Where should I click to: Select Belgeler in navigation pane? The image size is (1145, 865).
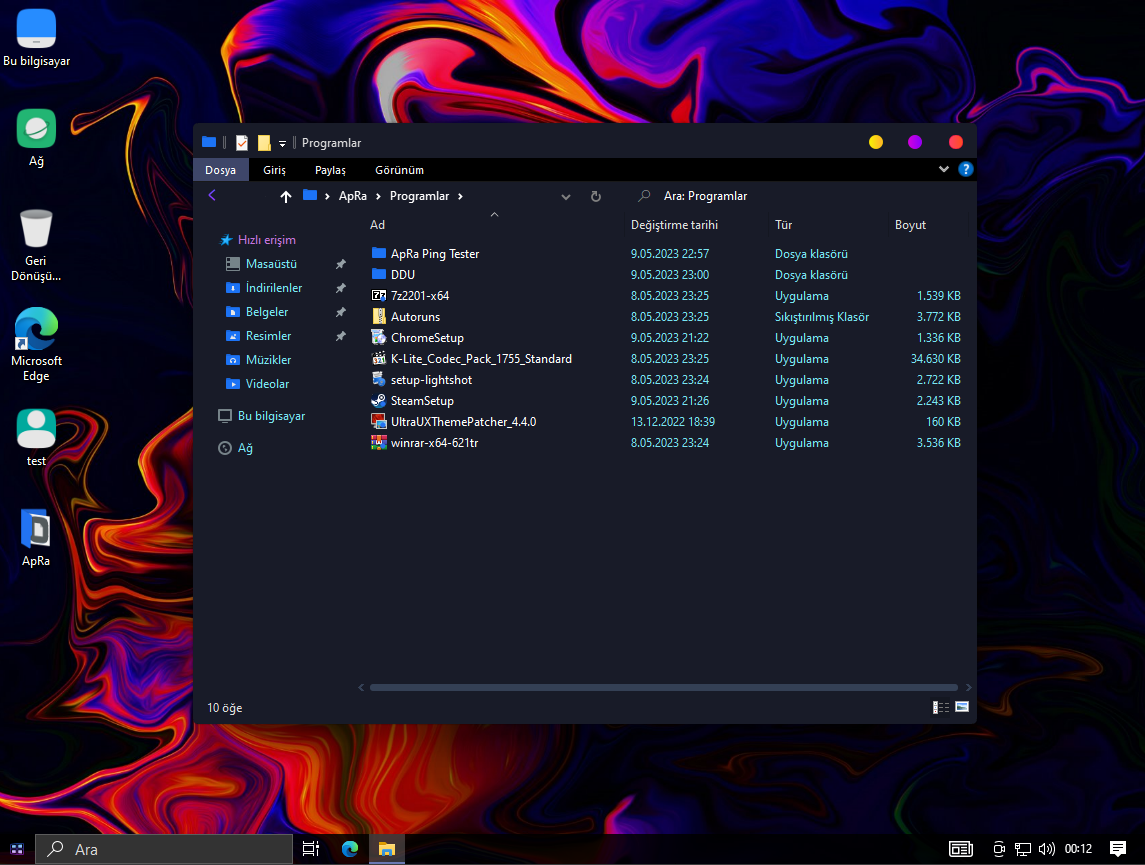point(267,312)
